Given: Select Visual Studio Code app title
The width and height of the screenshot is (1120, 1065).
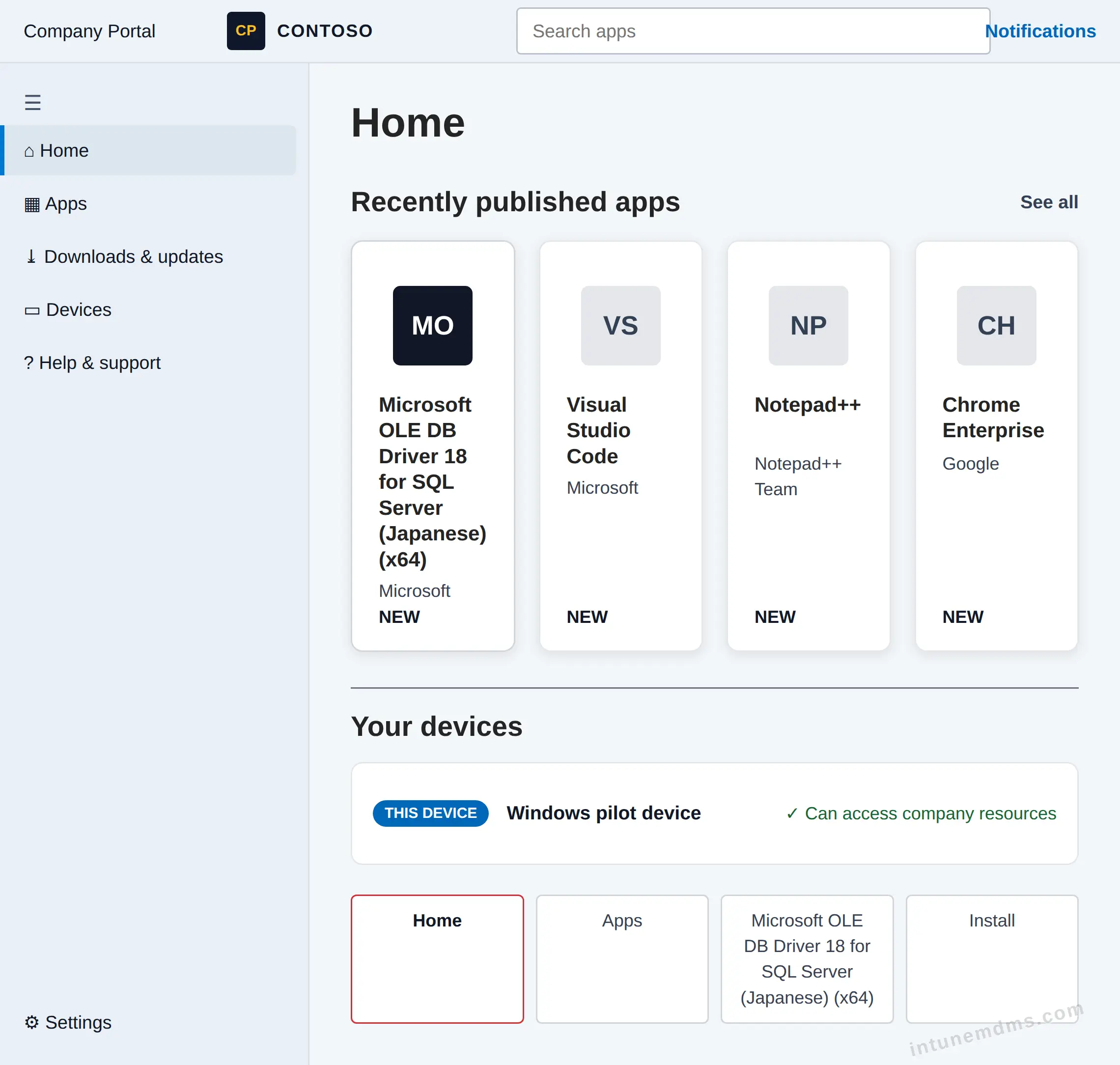Looking at the screenshot, I should coord(598,430).
